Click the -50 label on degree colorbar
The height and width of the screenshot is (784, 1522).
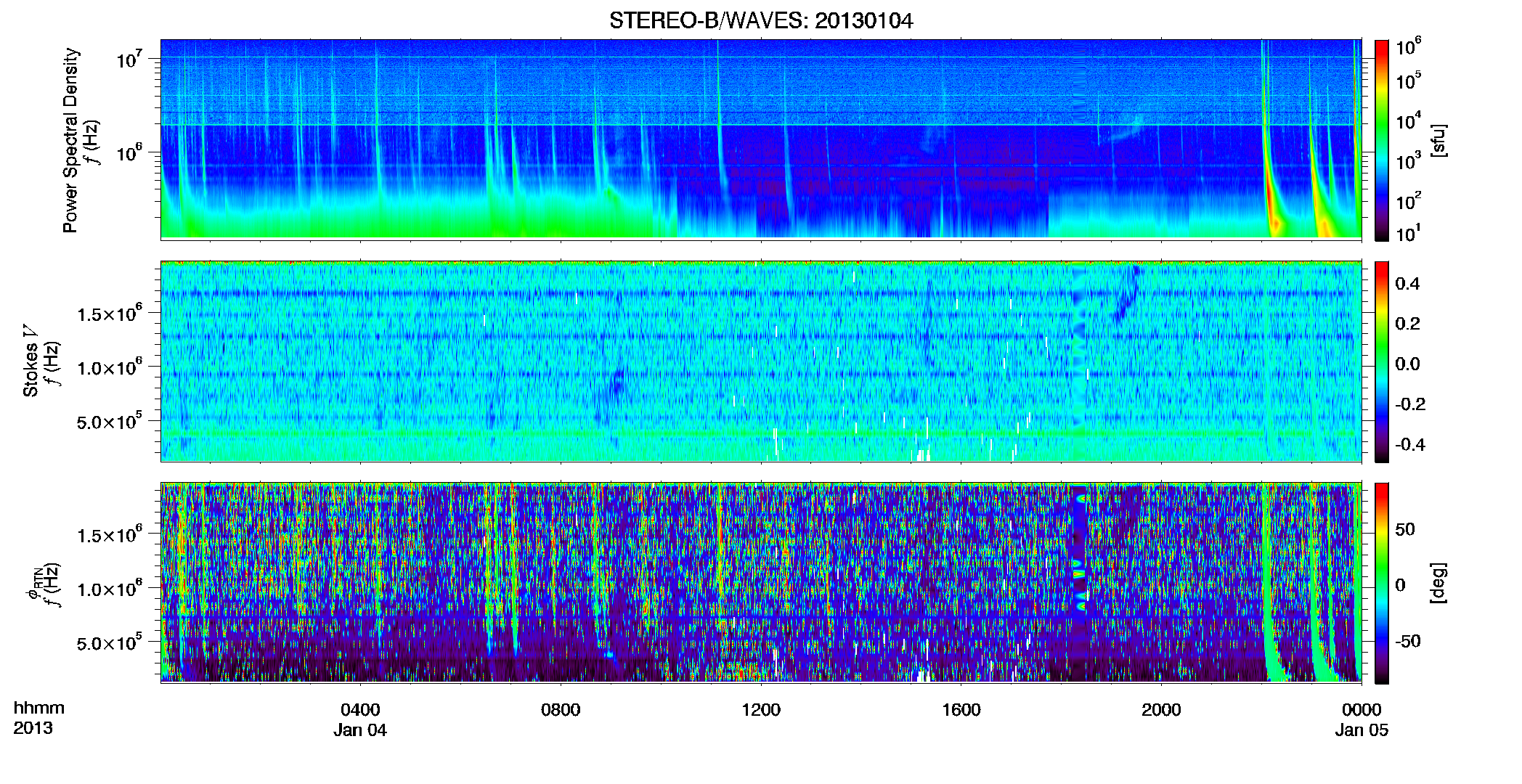[1407, 641]
